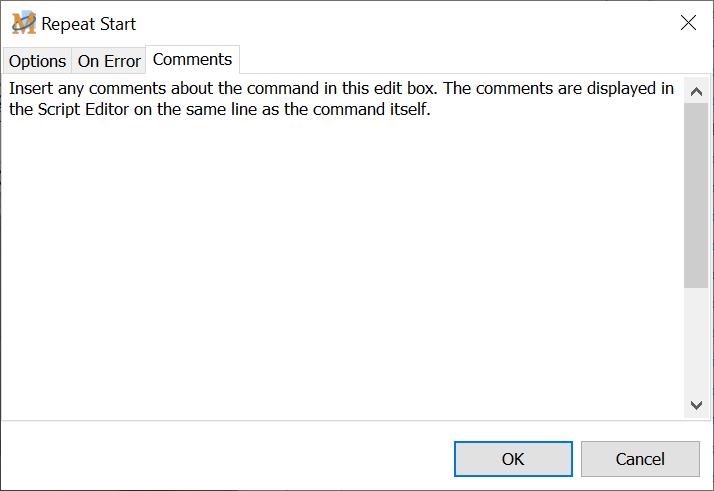This screenshot has width=714, height=491.
Task: Click the scrollbar track below the thumb
Action: click(696, 340)
